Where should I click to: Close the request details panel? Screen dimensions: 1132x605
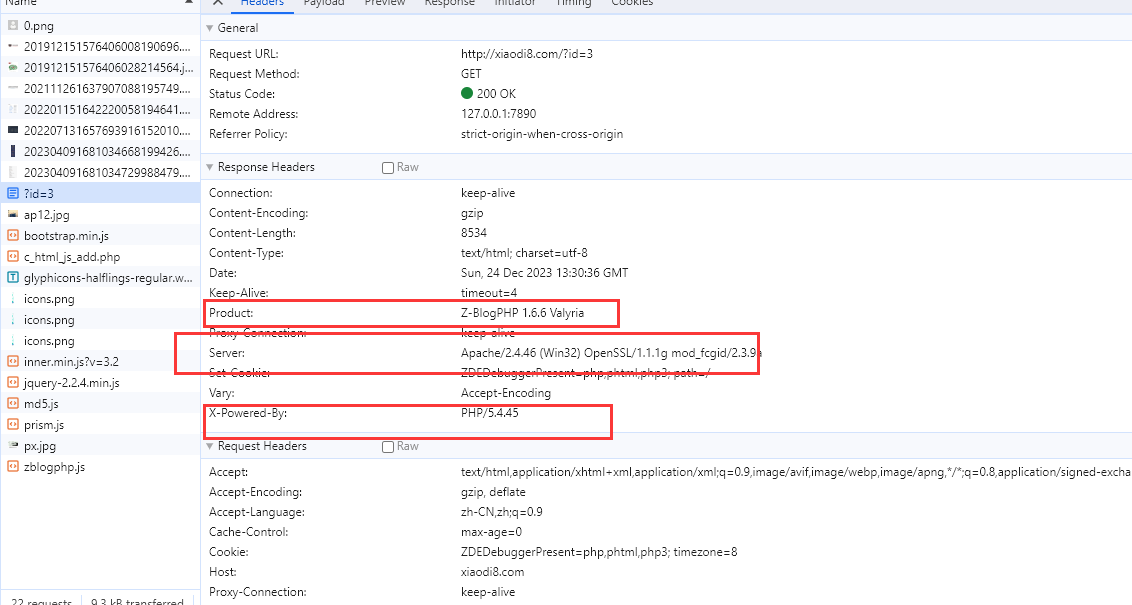(217, 2)
